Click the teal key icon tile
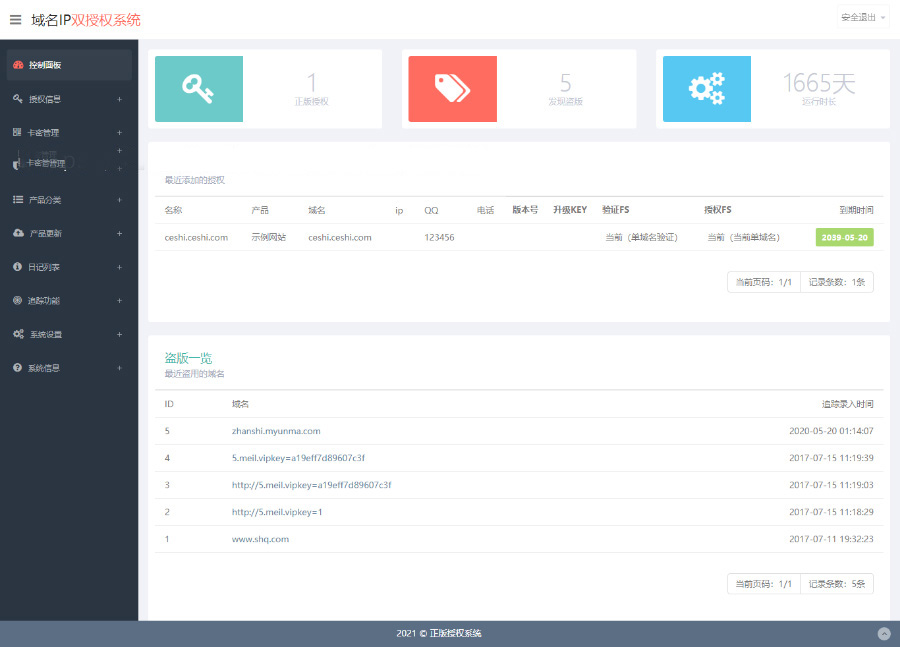The width and height of the screenshot is (900, 647). (x=198, y=88)
